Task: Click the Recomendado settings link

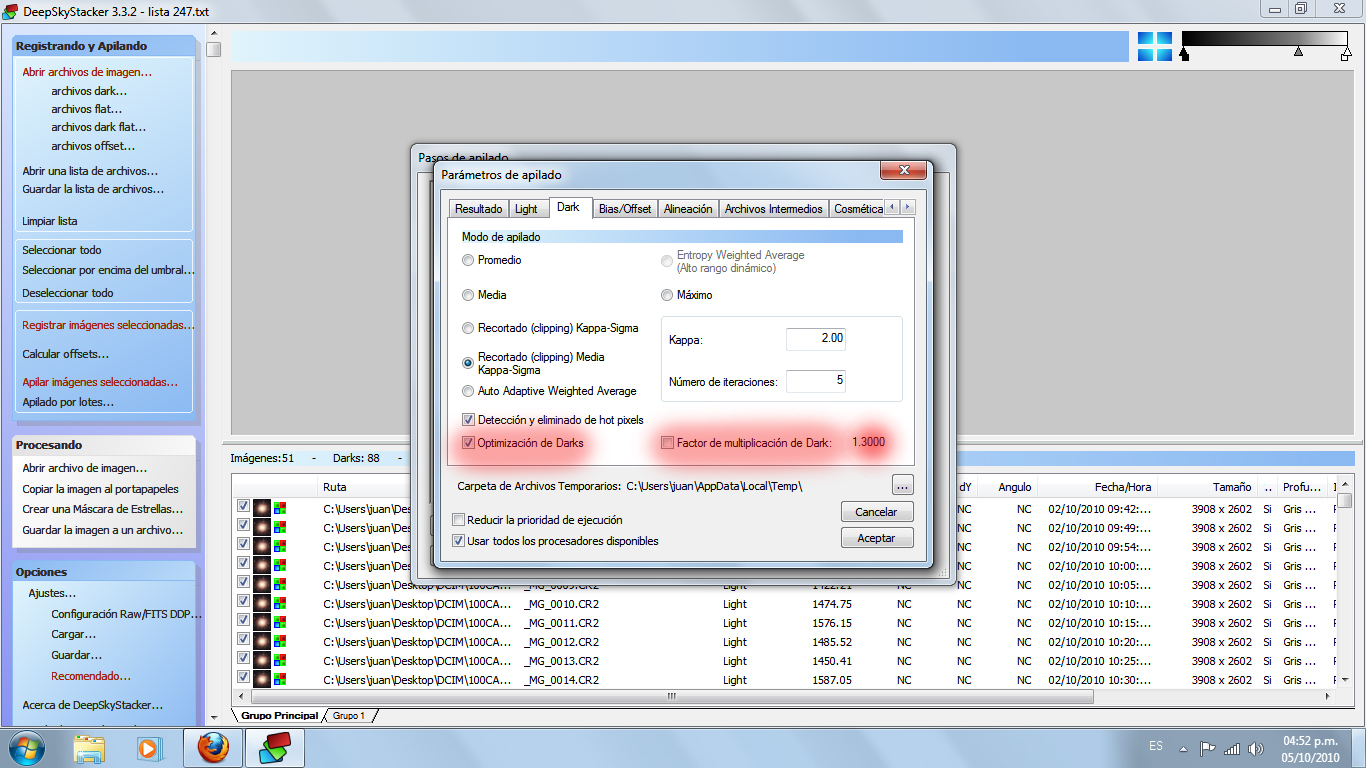Action: coord(91,676)
